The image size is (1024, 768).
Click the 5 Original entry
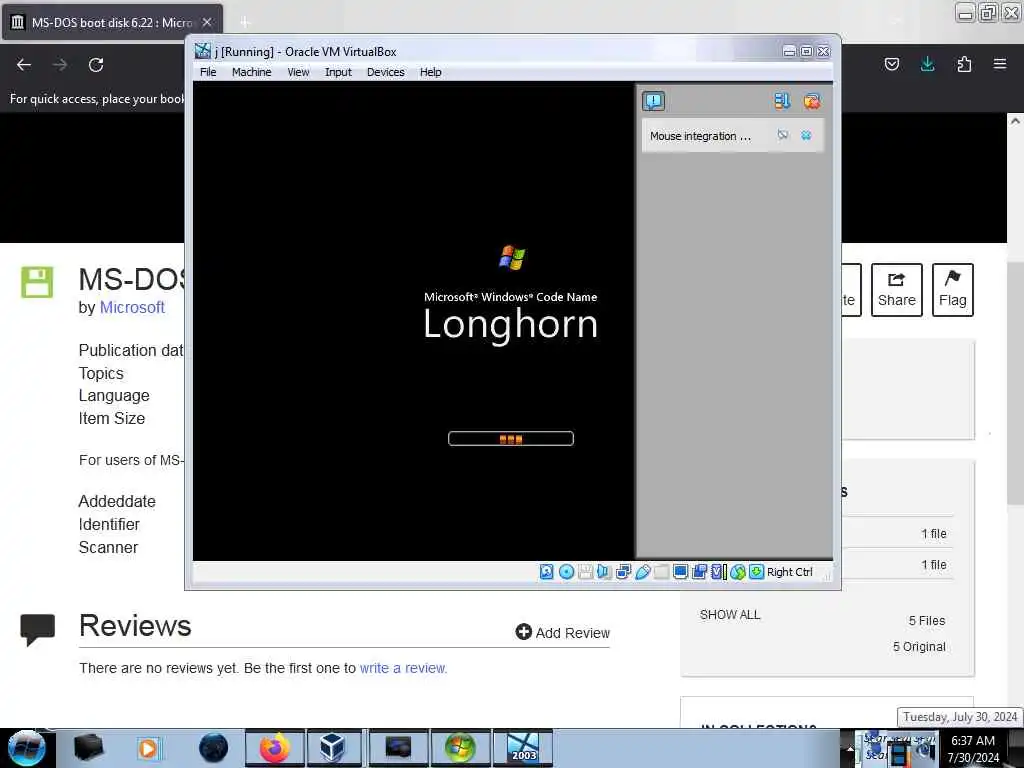point(919,647)
